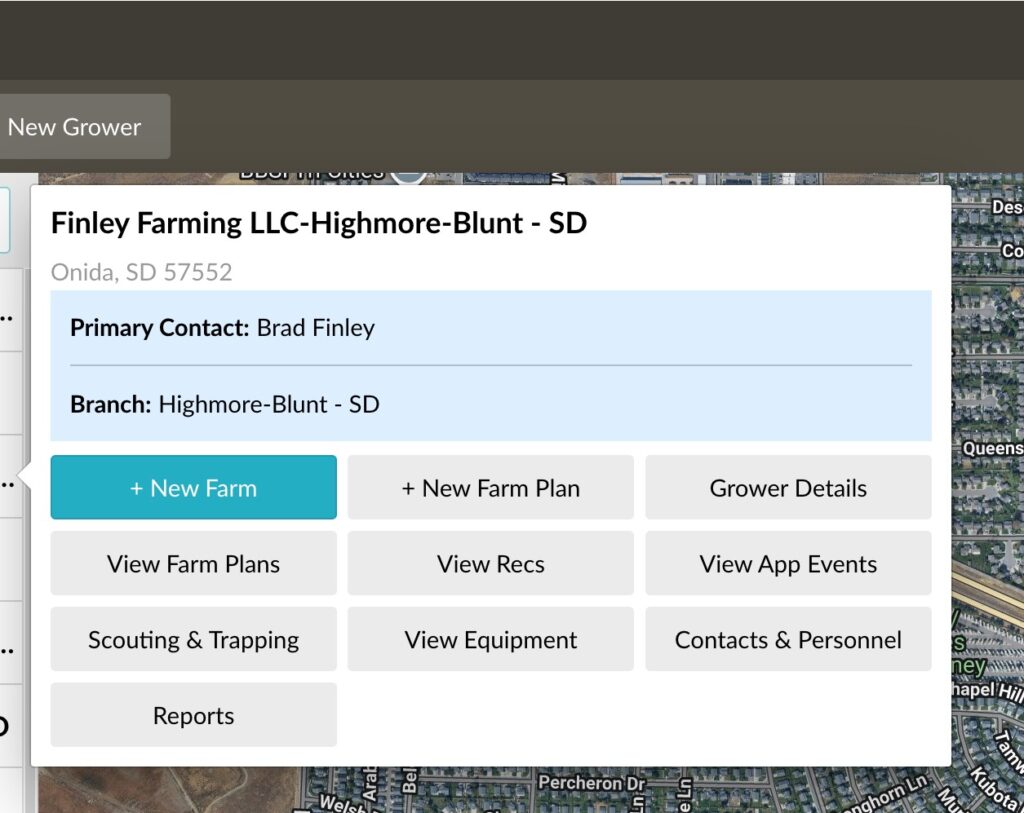1024x813 pixels.
Task: Select the grower list row beside popup arrow
Action: (8, 480)
